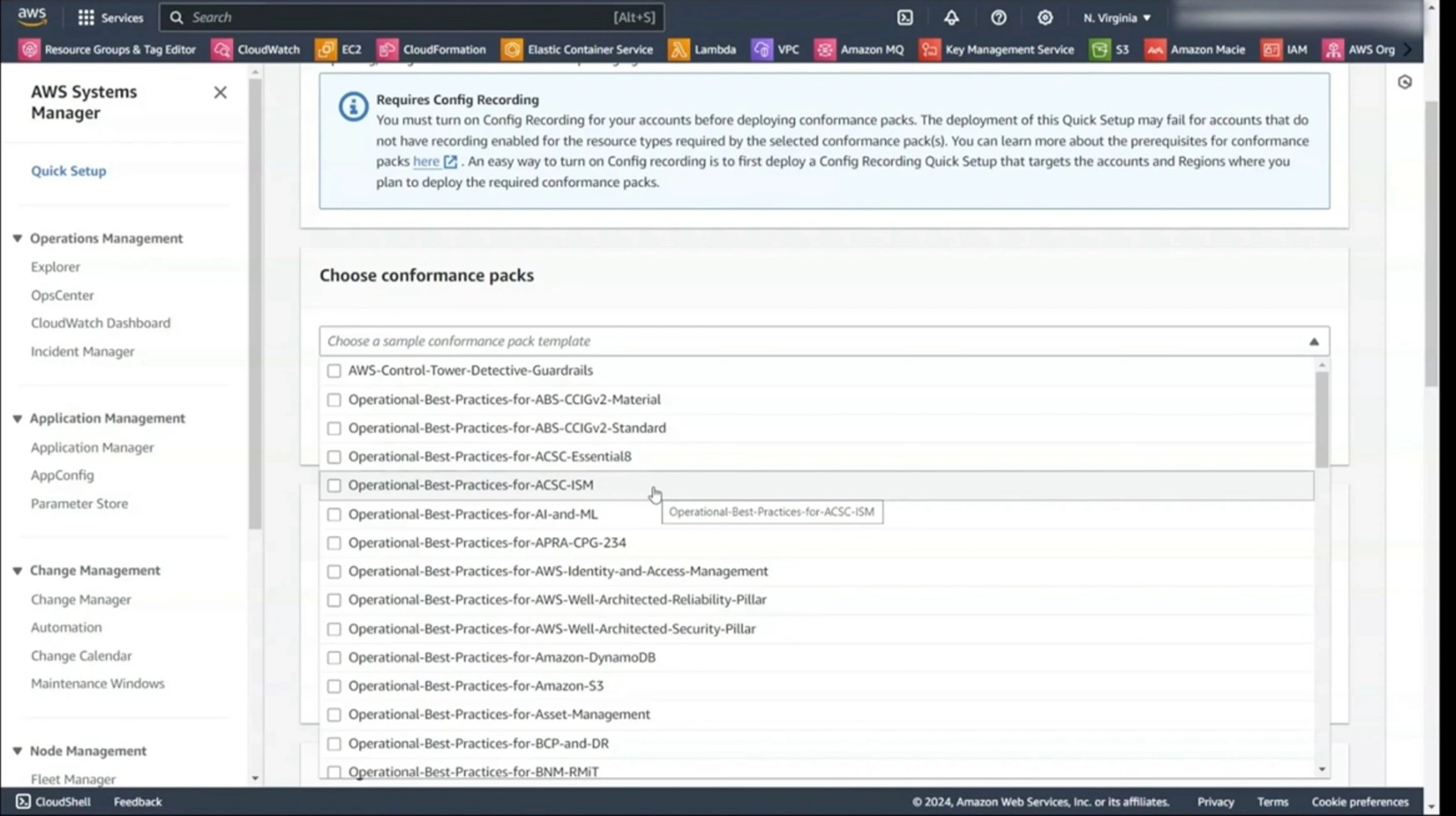Check AWS-Control-Tower-Detective-Guardrails pack
Image resolution: width=1456 pixels, height=816 pixels.
[334, 371]
